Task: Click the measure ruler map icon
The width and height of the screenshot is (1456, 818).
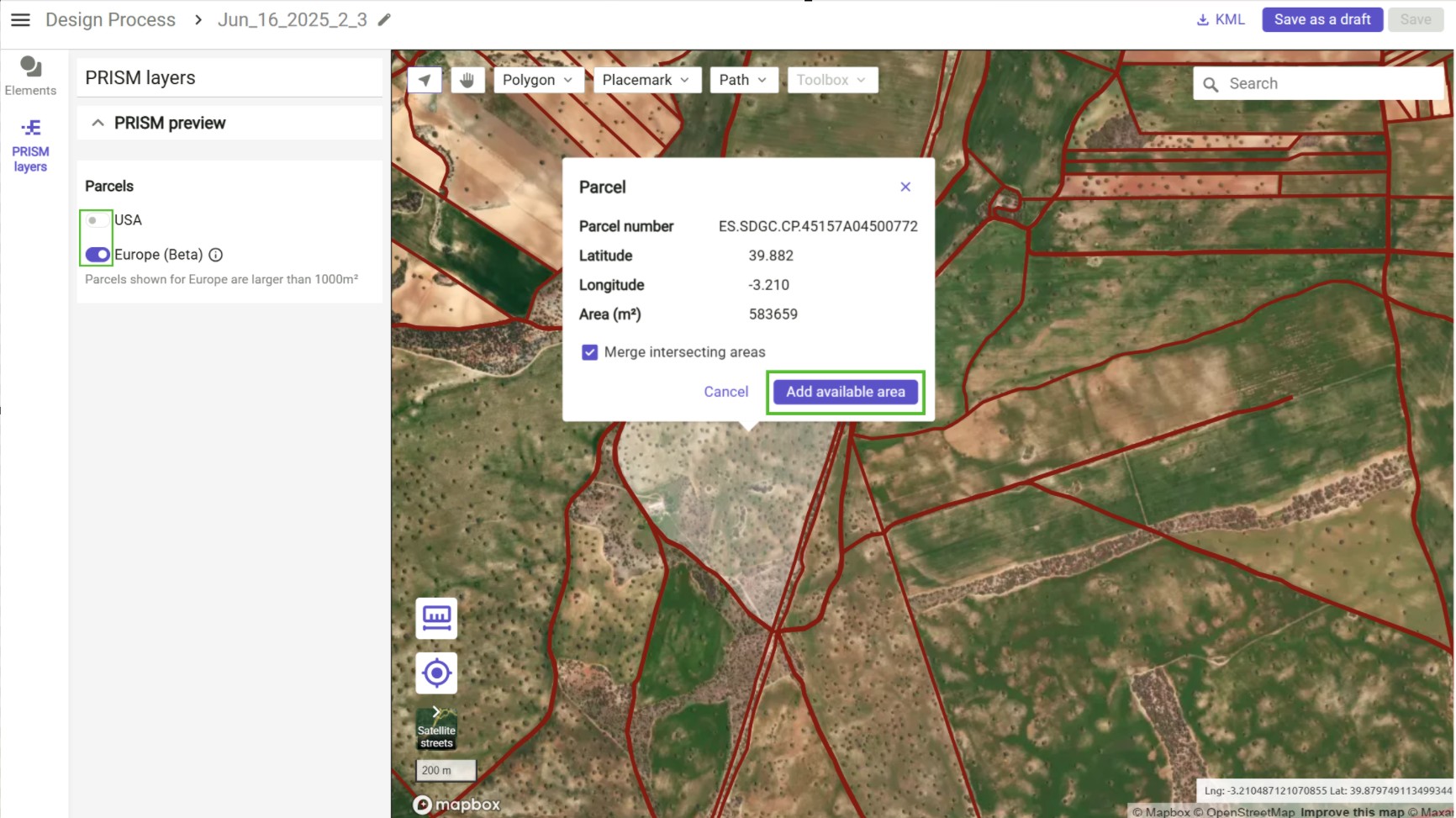Action: coord(436,619)
